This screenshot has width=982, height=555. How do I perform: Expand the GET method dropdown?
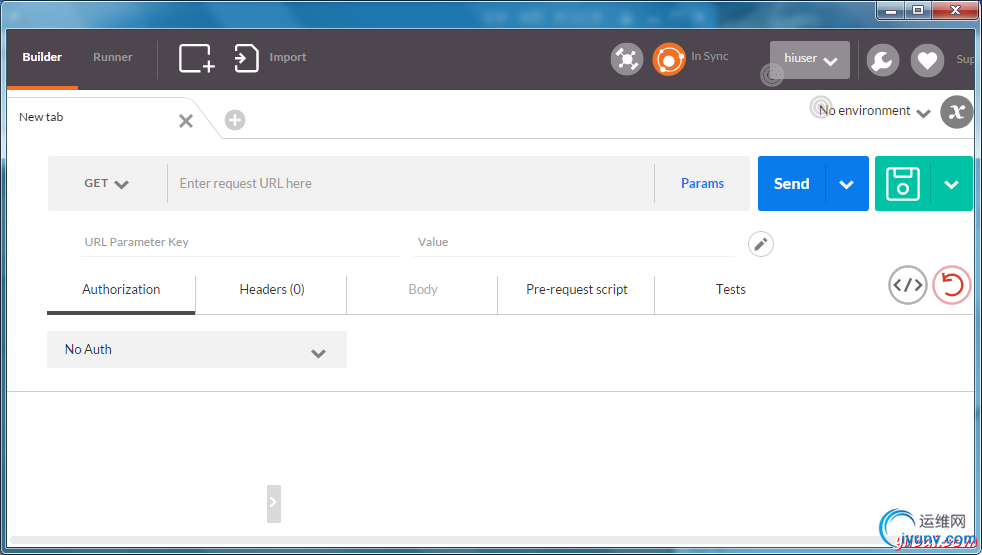(x=106, y=184)
